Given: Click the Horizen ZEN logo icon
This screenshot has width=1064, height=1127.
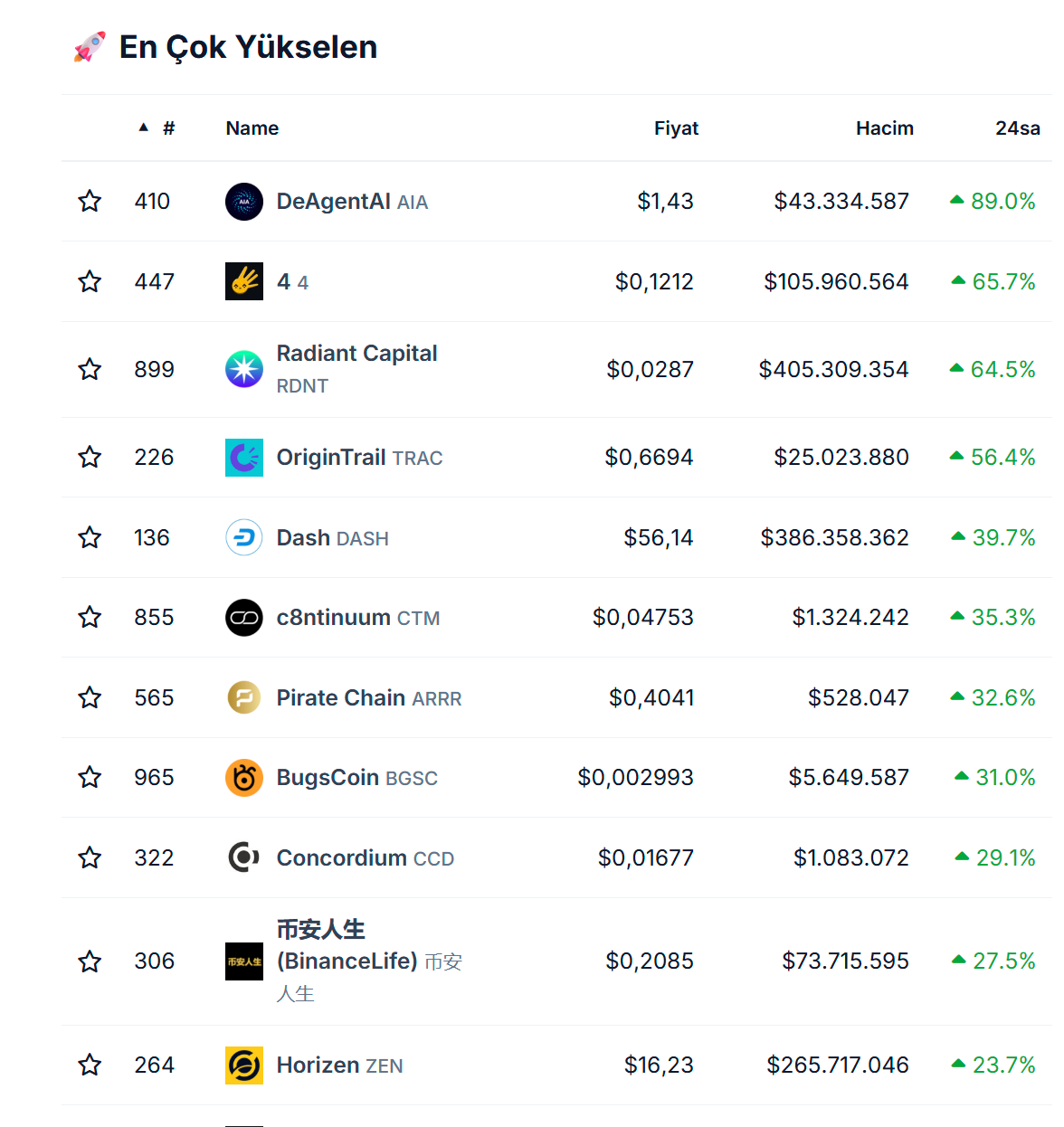Looking at the screenshot, I should click(243, 1065).
